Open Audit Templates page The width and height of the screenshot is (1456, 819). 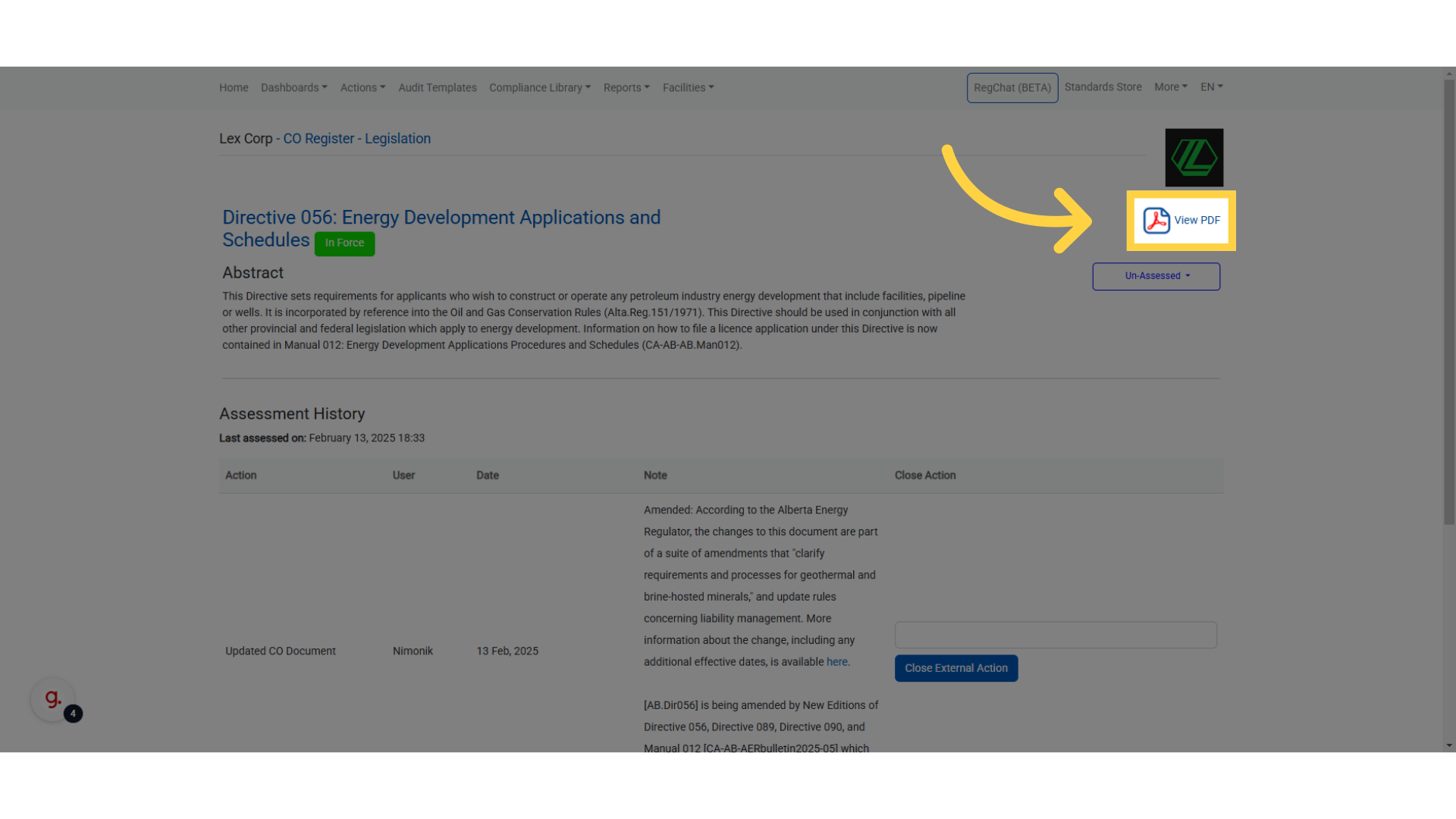[438, 88]
